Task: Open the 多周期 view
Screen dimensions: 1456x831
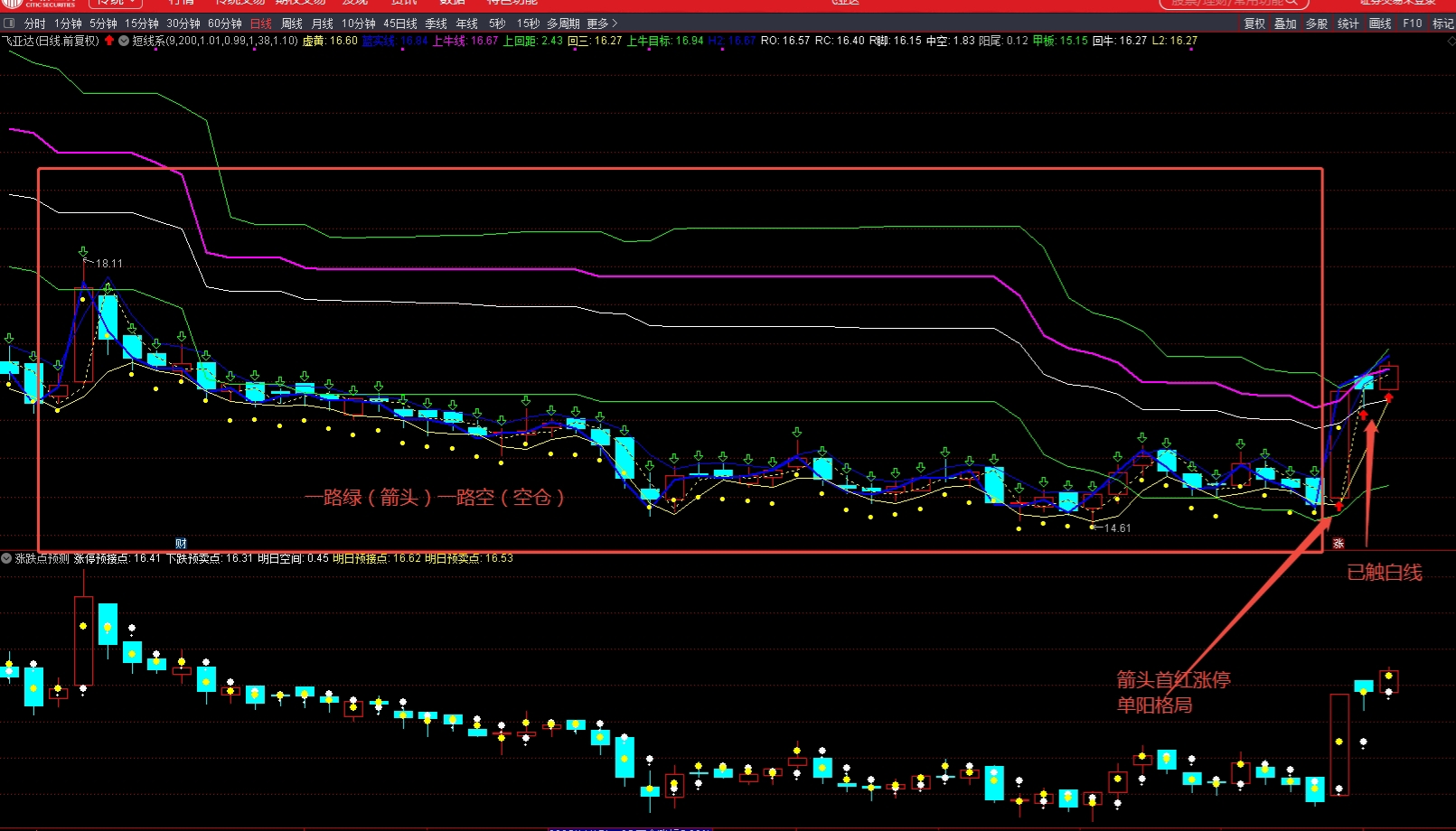Action: [563, 23]
